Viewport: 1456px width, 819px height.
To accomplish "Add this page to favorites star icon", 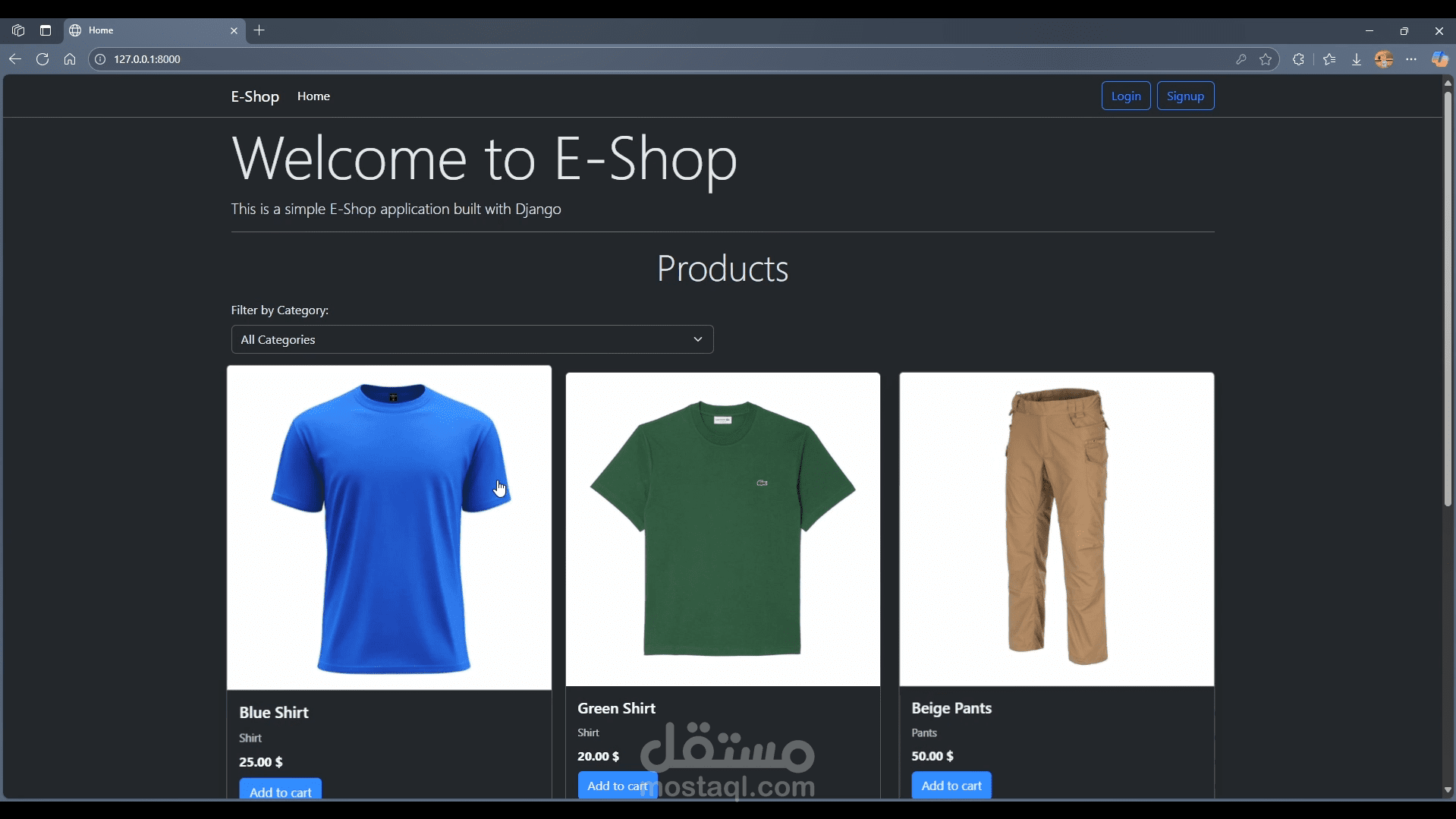I will pyautogui.click(x=1266, y=59).
